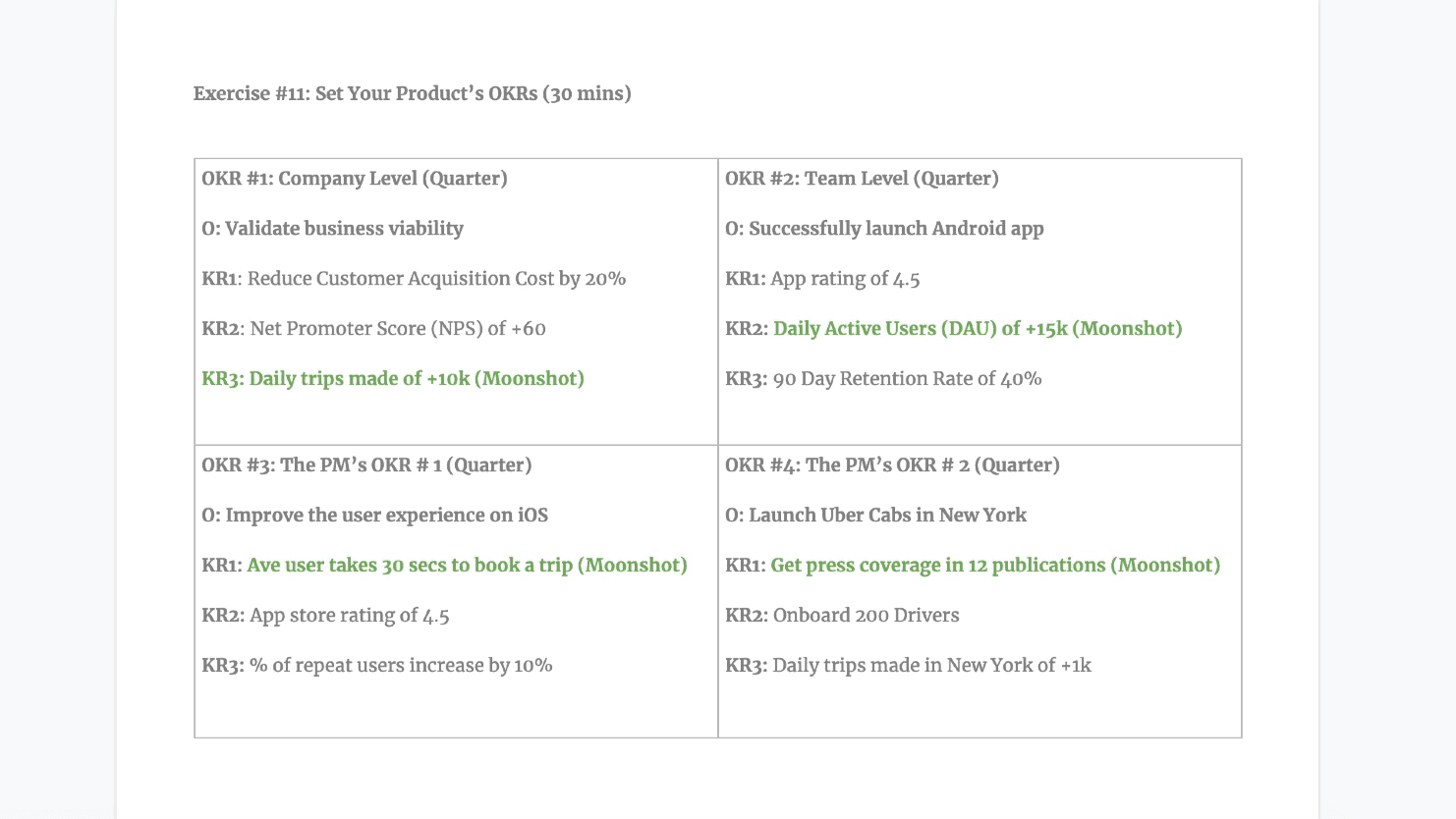Image resolution: width=1456 pixels, height=819 pixels.
Task: Click the Exercise #11 heading text
Action: point(412,94)
